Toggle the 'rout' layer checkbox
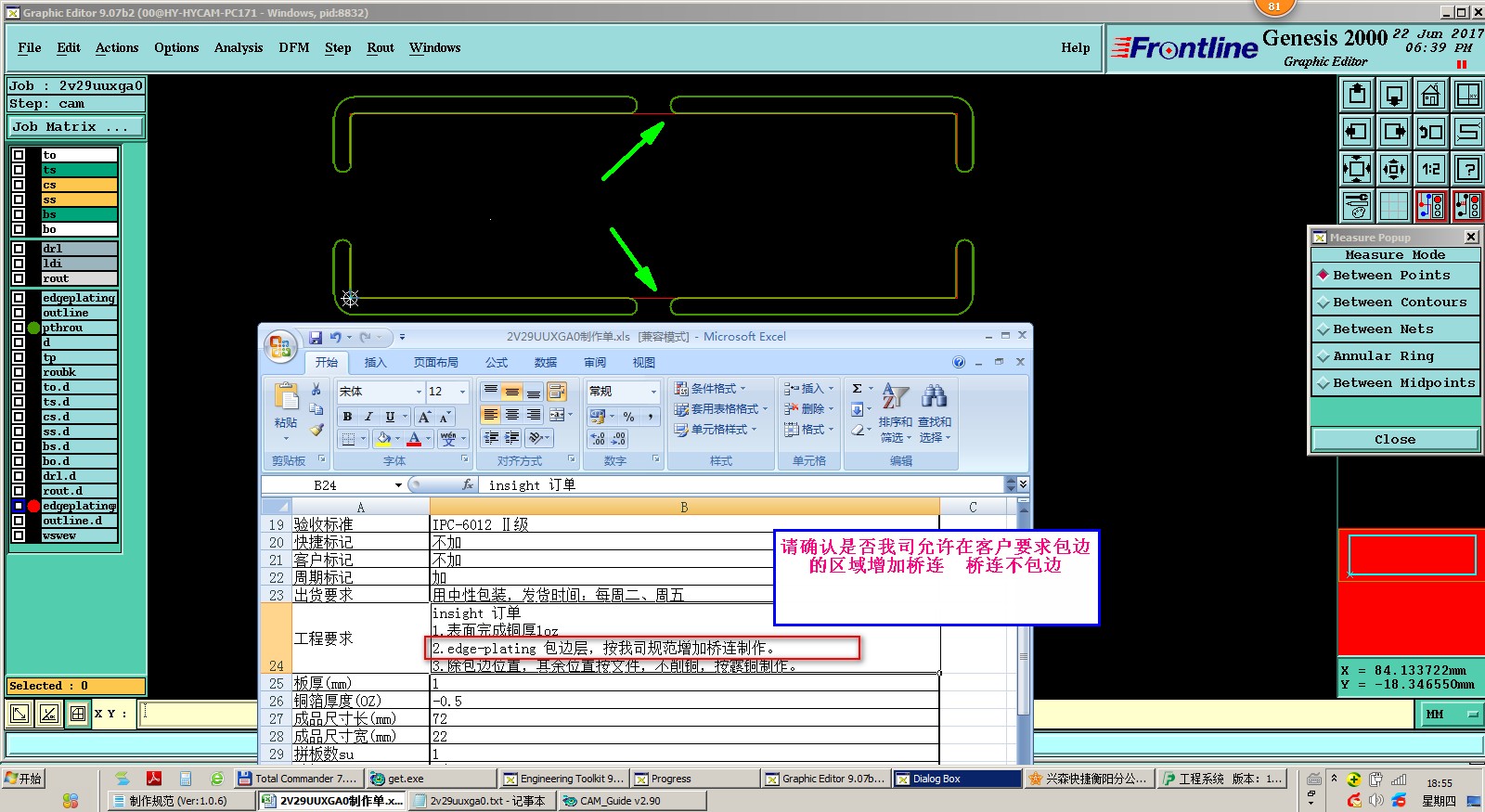The image size is (1485, 812). 19,278
